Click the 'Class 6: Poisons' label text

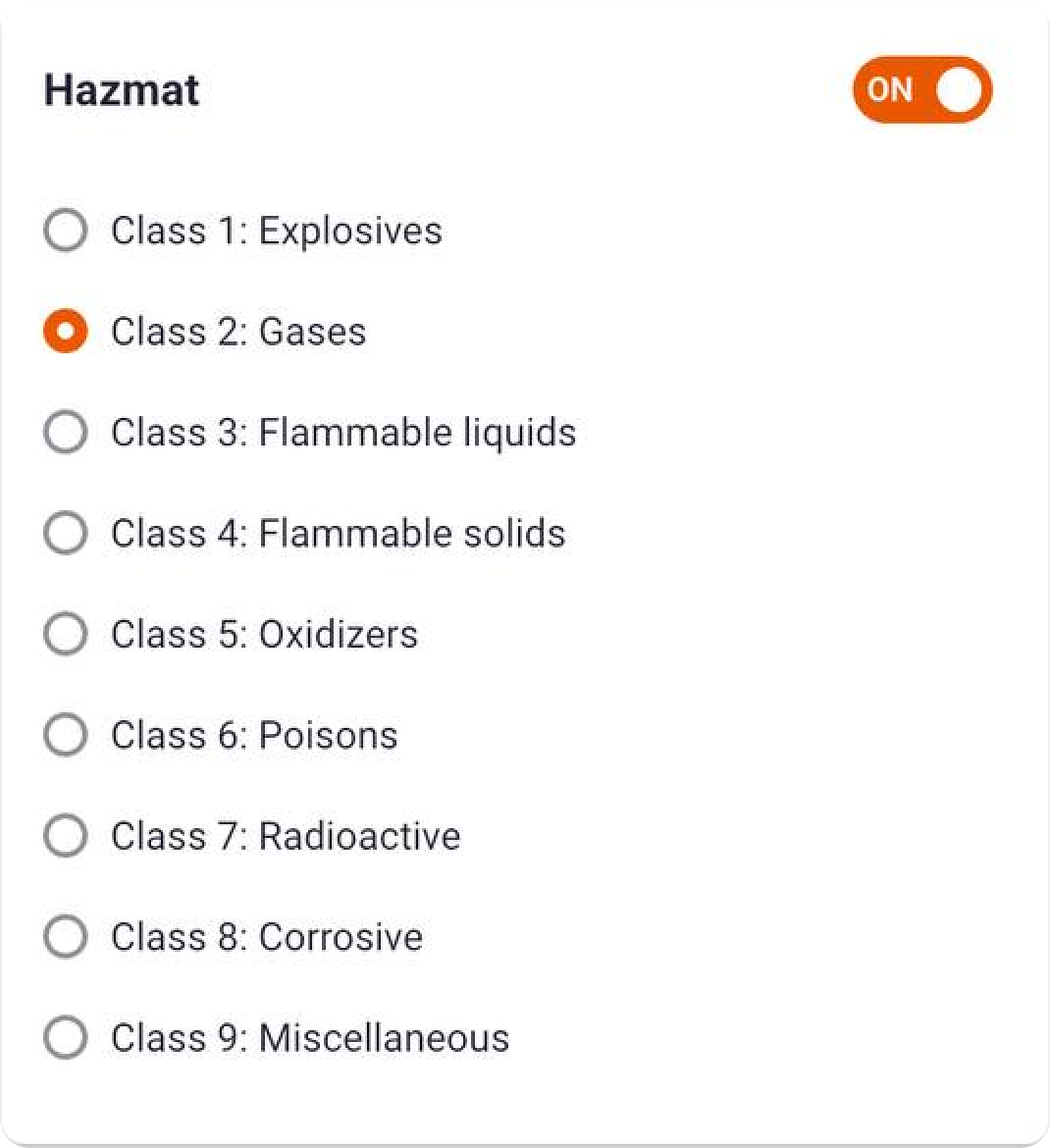pyautogui.click(x=255, y=735)
